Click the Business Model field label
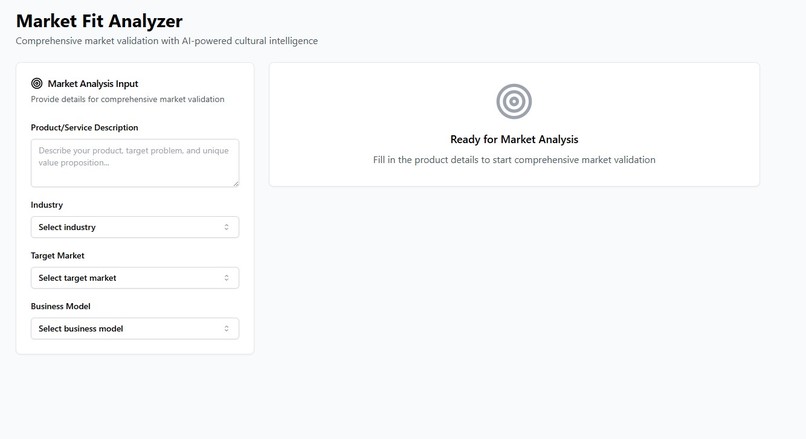This screenshot has height=439, width=806. pyautogui.click(x=61, y=306)
